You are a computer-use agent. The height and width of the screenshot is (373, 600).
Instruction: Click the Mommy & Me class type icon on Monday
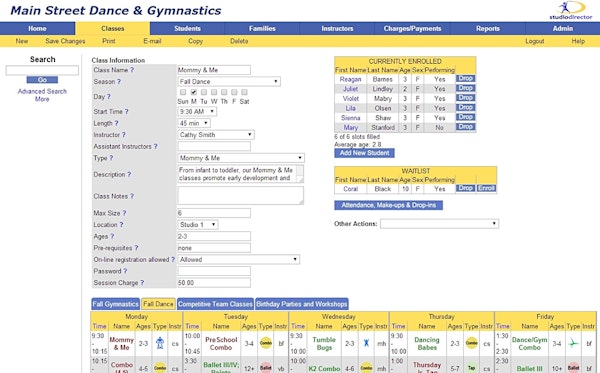[x=160, y=343]
